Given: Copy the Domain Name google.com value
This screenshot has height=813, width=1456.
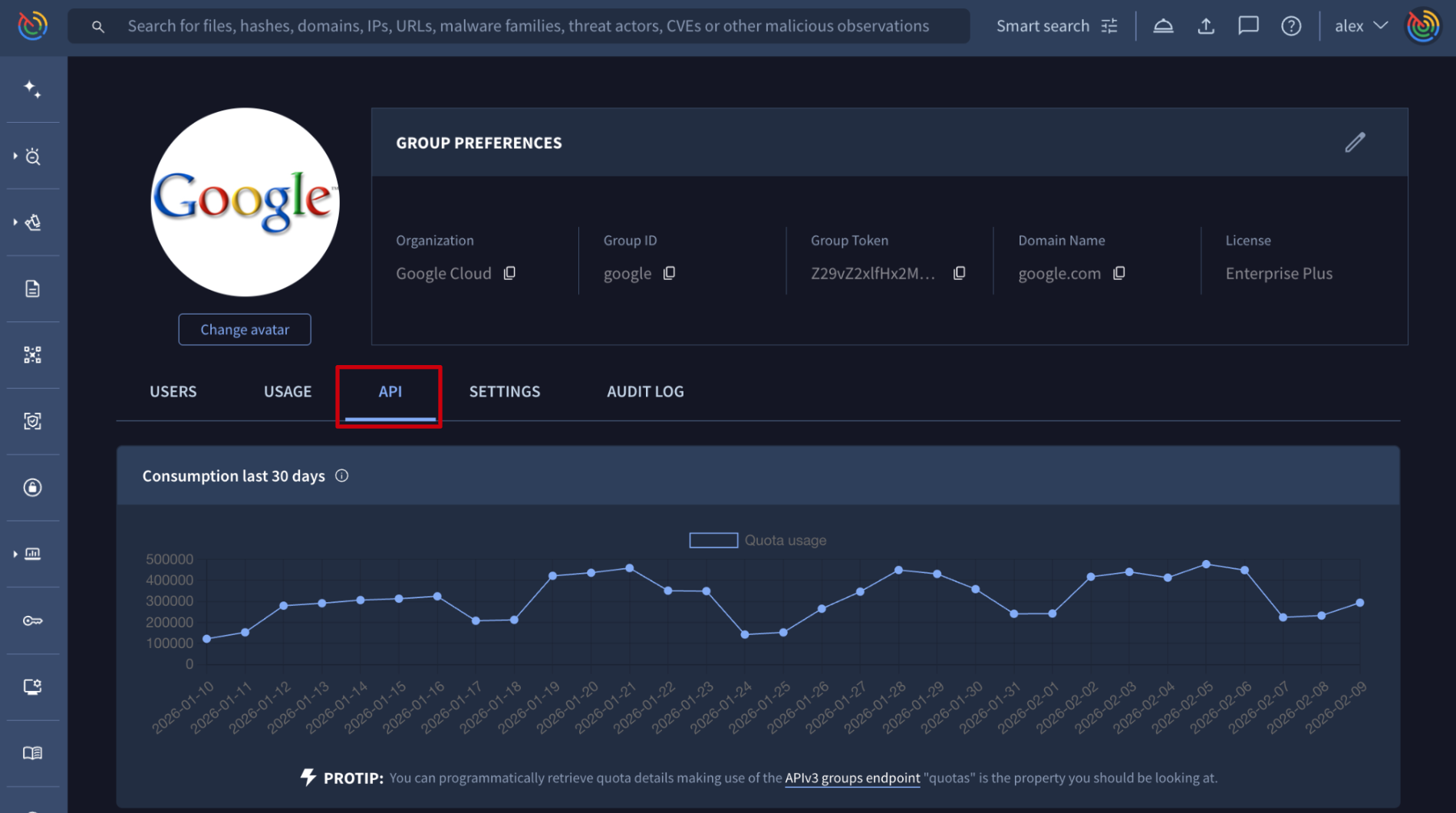Looking at the screenshot, I should [x=1119, y=273].
